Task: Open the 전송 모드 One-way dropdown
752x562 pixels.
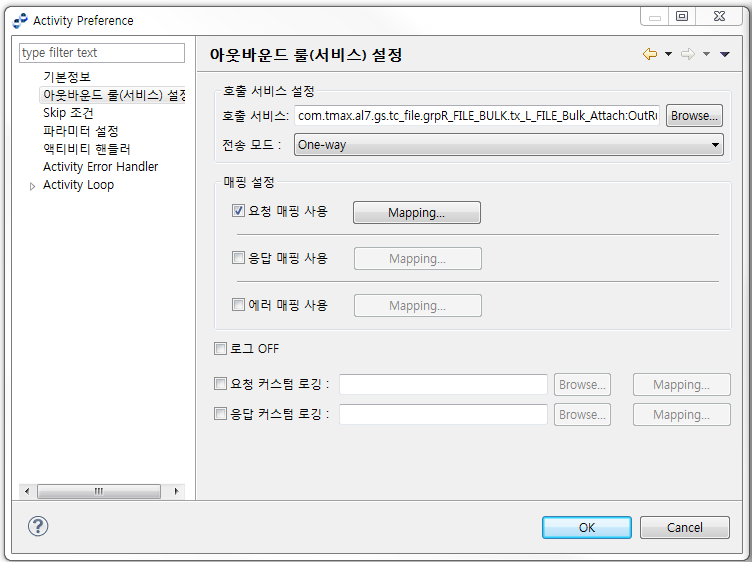Action: click(x=508, y=145)
